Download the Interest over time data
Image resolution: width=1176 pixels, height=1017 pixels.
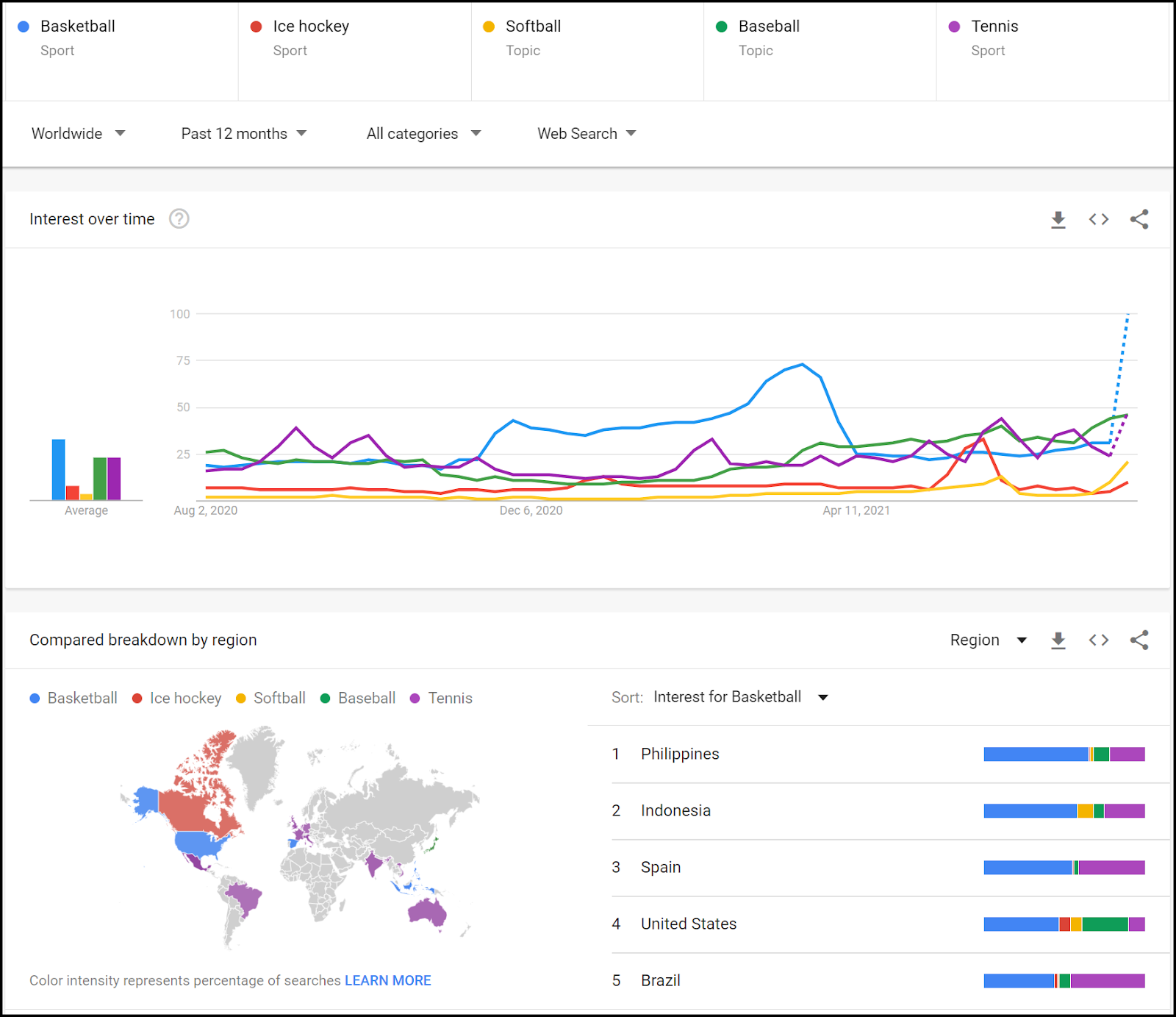pos(1058,219)
